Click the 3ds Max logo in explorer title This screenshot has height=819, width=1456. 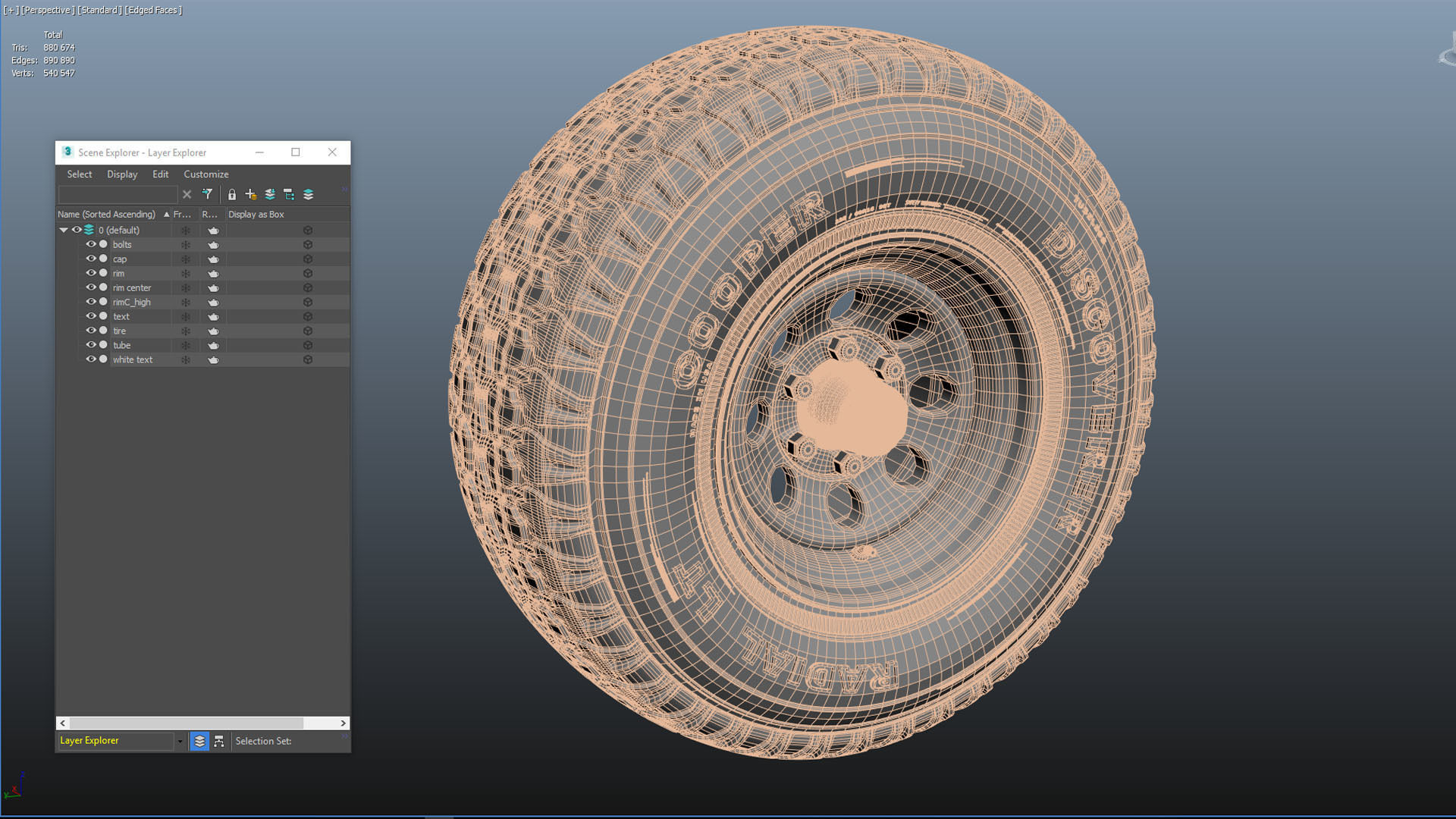67,152
